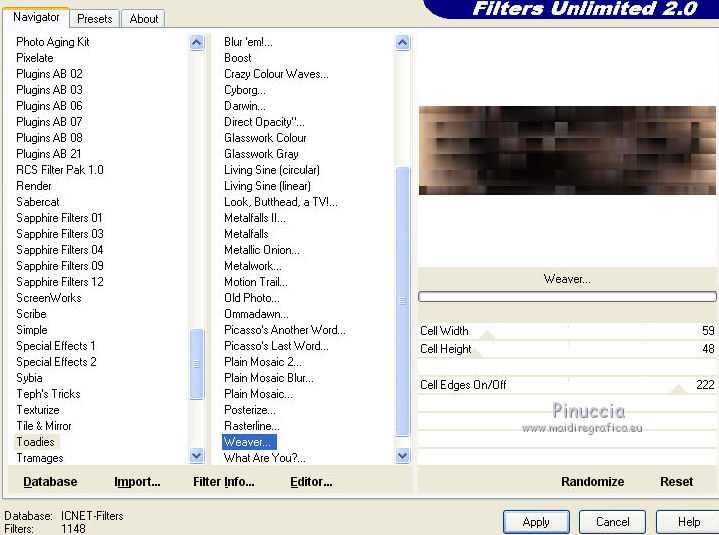Click the Weaver preview image
The height and width of the screenshot is (535, 719).
tap(567, 150)
